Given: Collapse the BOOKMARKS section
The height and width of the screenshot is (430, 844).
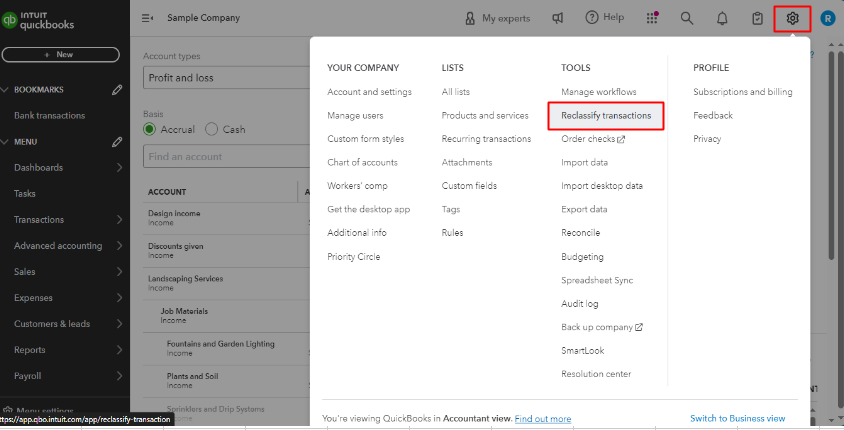Looking at the screenshot, I should coord(5,90).
